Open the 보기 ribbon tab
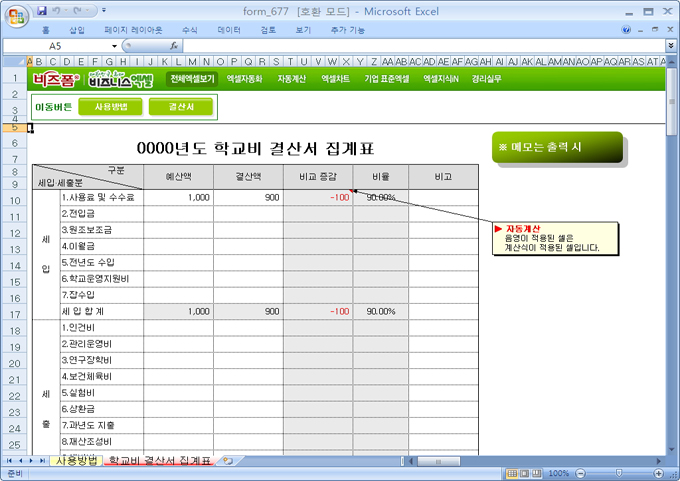The width and height of the screenshot is (680, 481). click(303, 30)
